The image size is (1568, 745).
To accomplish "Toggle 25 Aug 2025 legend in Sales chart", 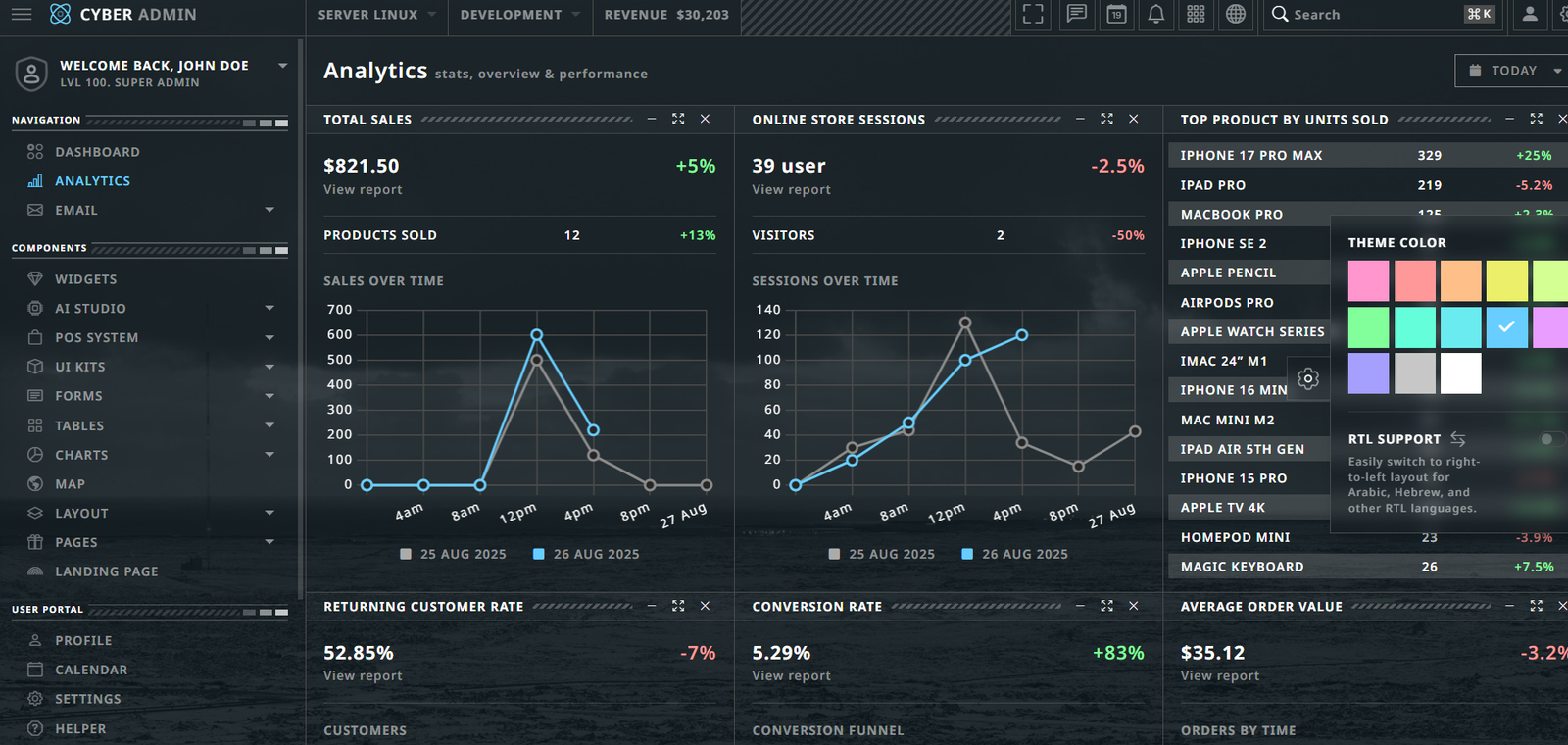I will 454,554.
